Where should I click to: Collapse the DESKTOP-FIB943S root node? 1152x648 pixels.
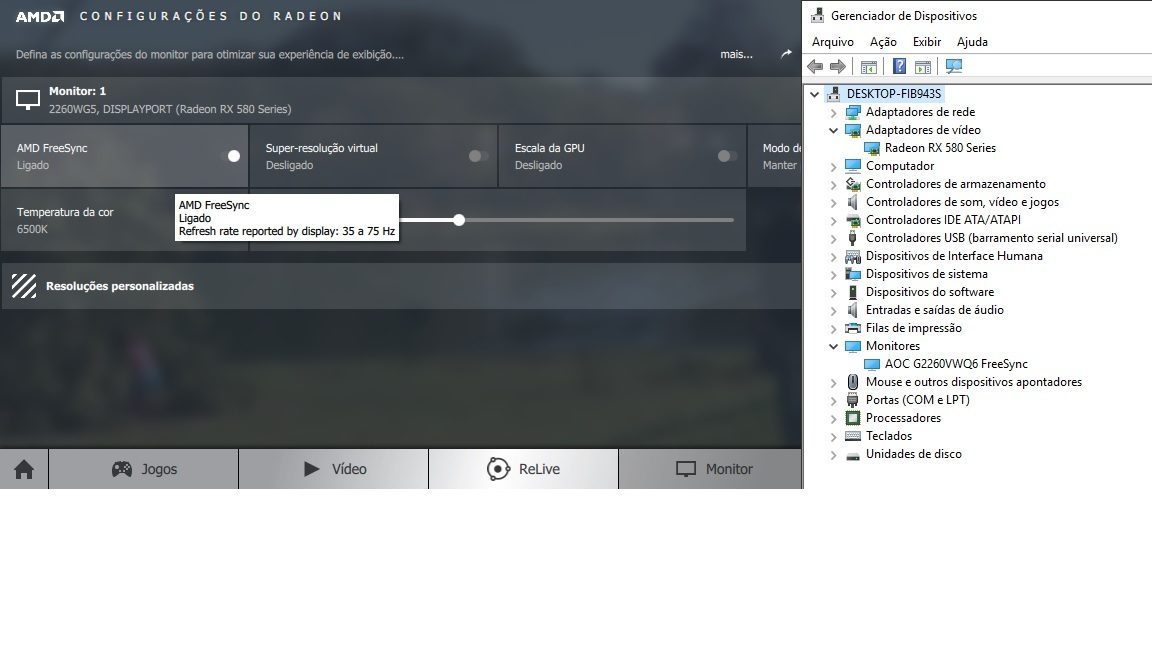[814, 94]
